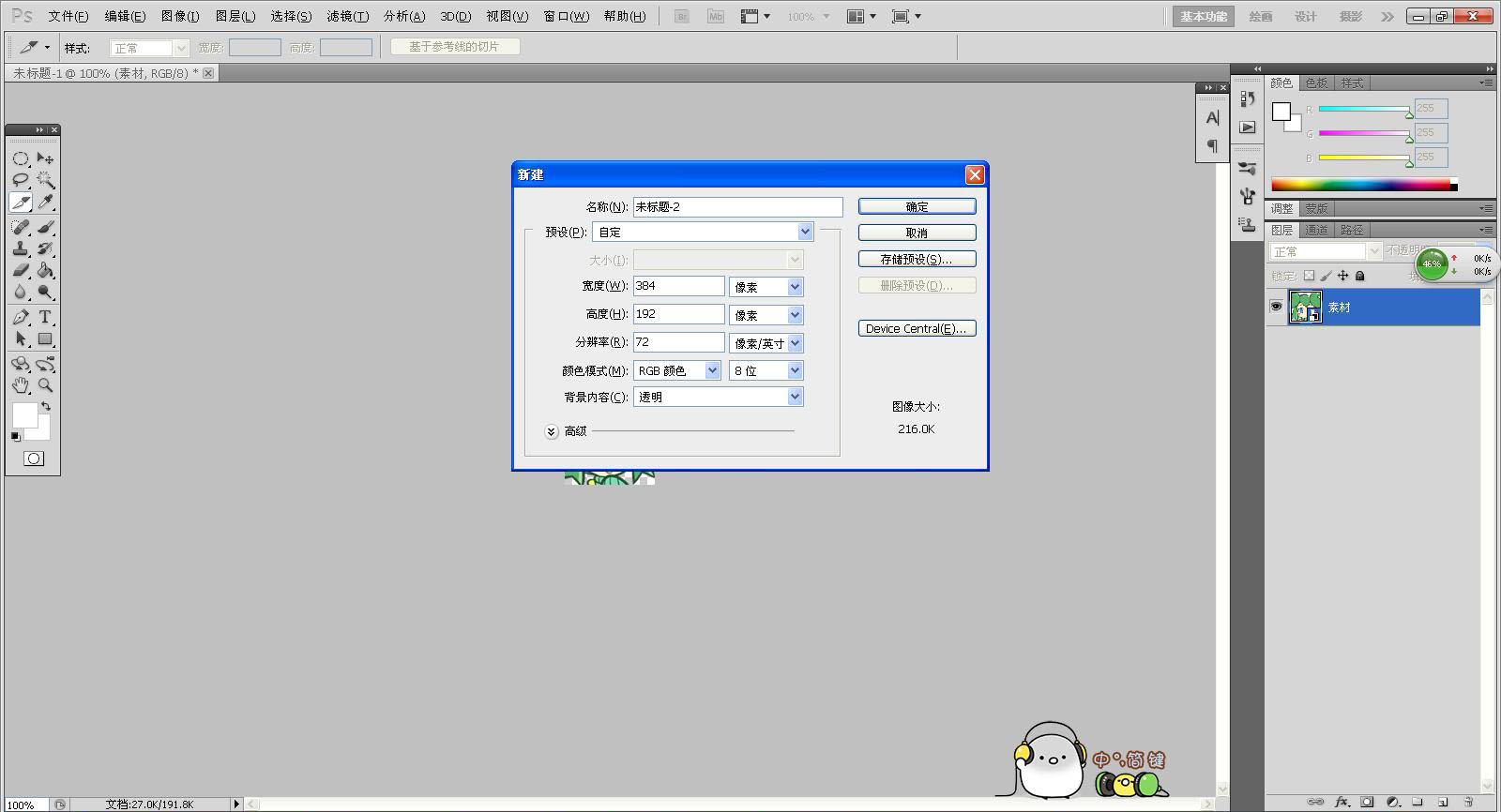Viewport: 1501px width, 812px height.
Task: Click the layer style fx icon
Action: click(1342, 802)
